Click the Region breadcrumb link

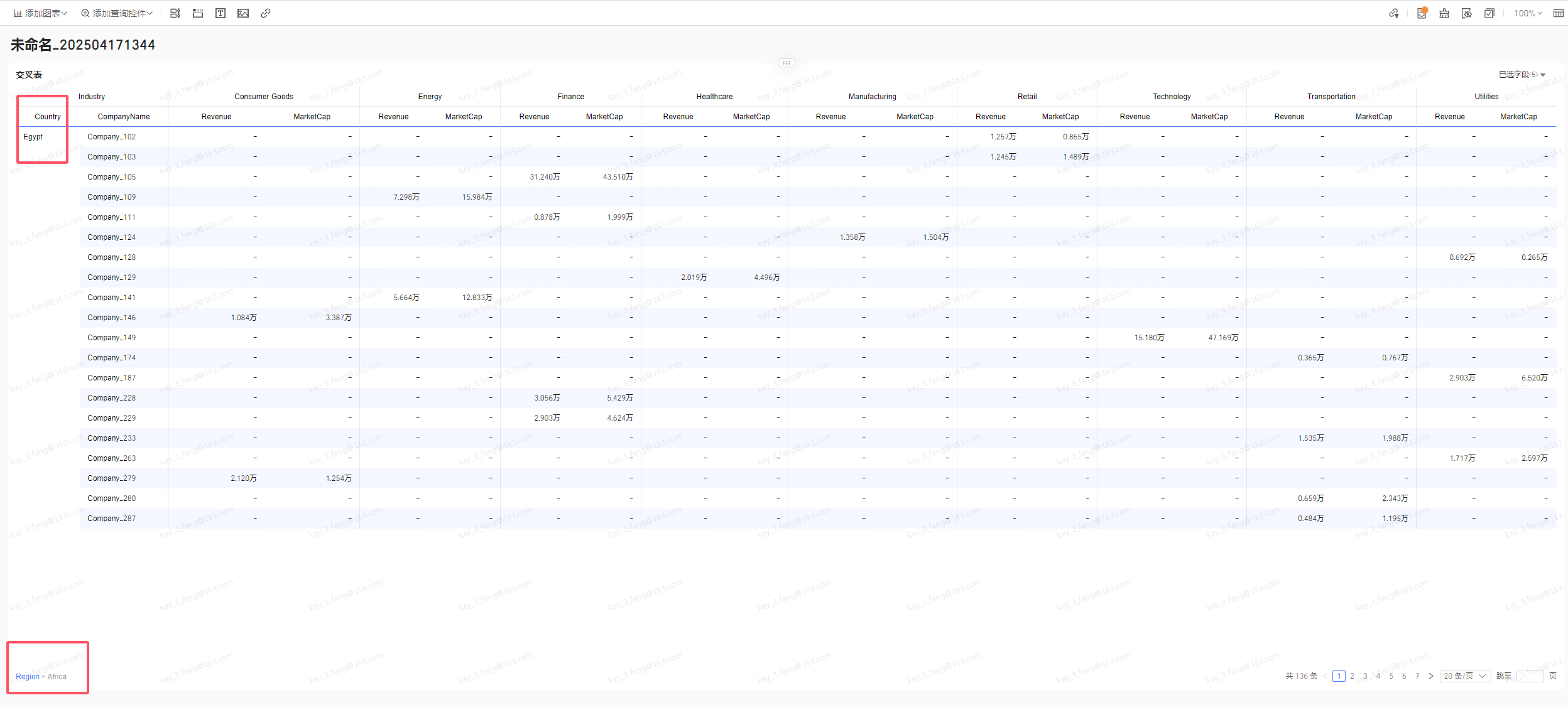coord(28,677)
